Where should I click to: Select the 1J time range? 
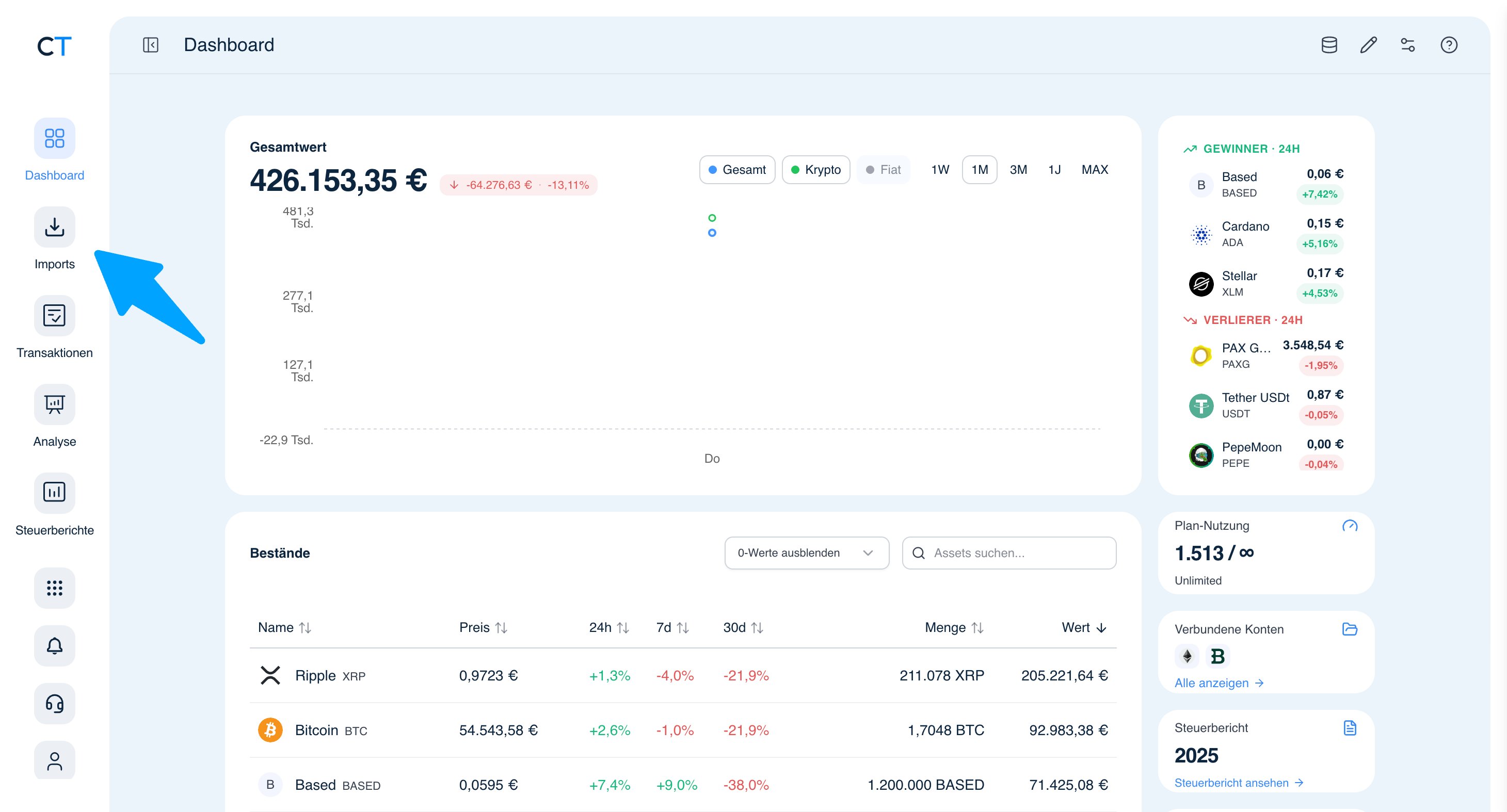coord(1054,170)
